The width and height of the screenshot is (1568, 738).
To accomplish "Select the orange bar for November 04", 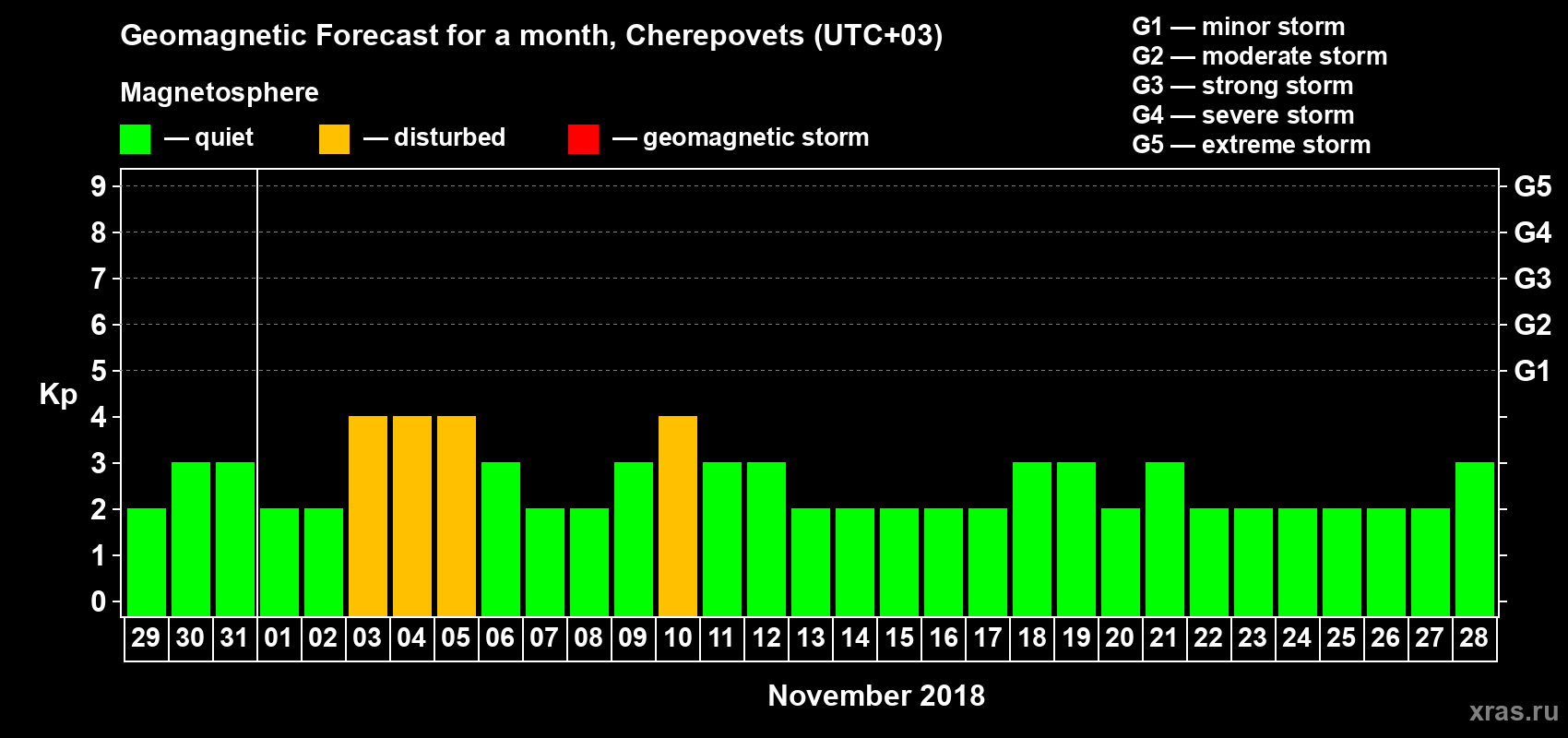I will point(412,517).
